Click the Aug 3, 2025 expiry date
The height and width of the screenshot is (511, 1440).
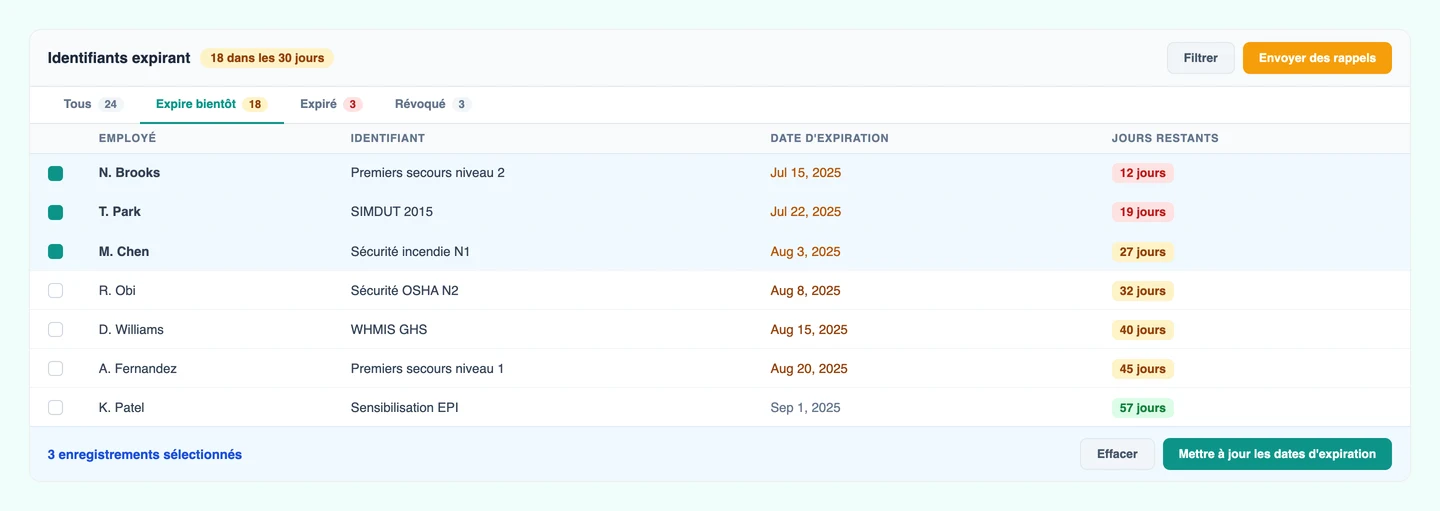click(x=805, y=252)
